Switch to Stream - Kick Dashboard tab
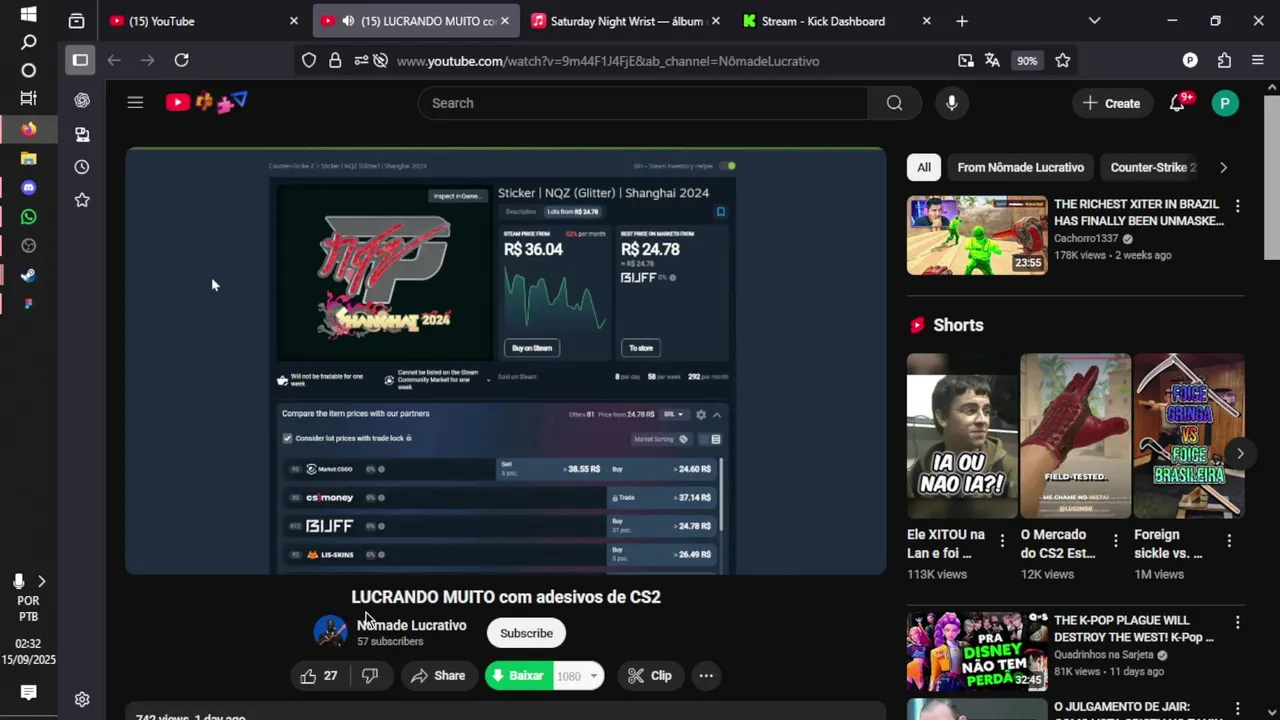1280x720 pixels. (837, 21)
